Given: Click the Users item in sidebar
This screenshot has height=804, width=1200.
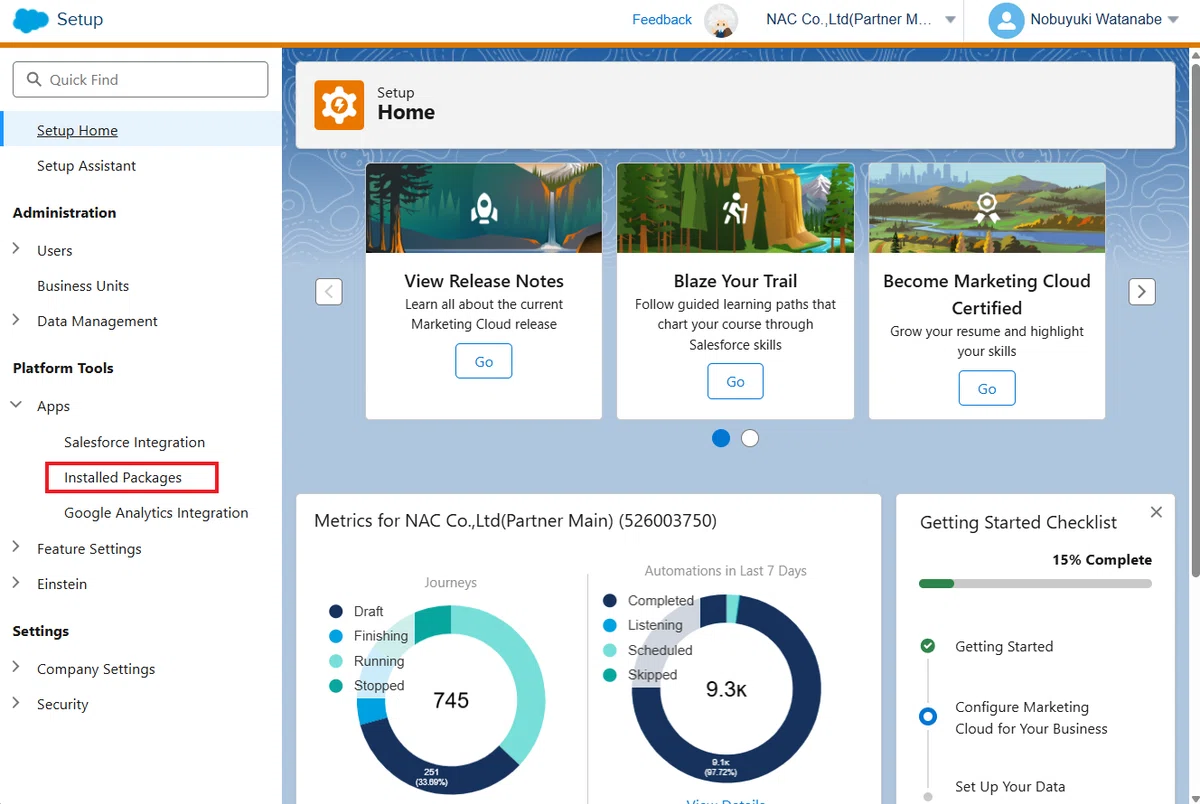Looking at the screenshot, I should coord(55,251).
